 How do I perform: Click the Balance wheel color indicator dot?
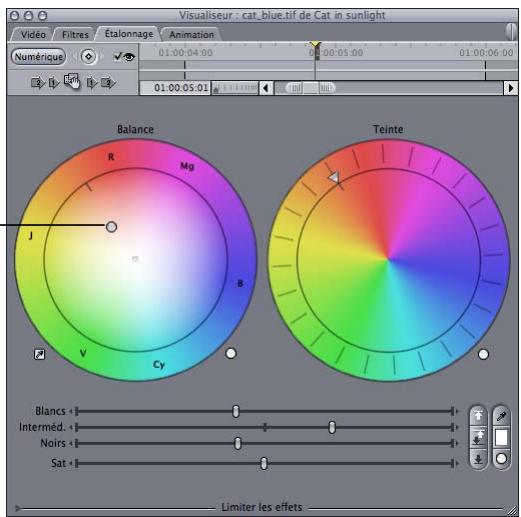pos(111,227)
